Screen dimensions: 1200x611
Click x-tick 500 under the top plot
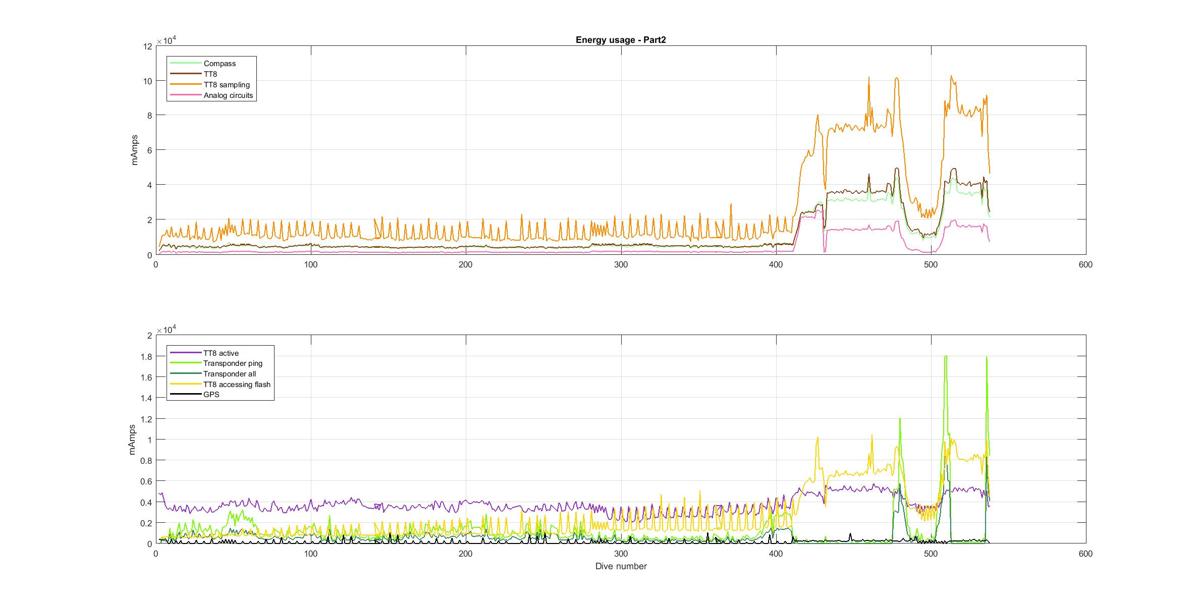pos(931,264)
